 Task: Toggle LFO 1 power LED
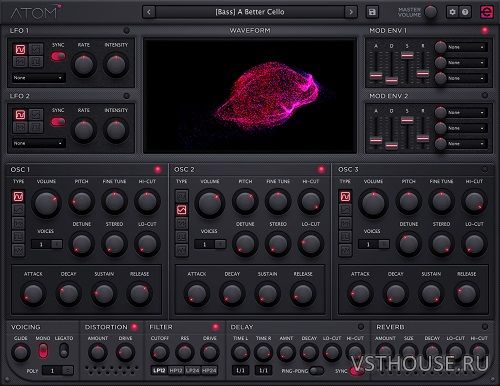tap(126, 30)
